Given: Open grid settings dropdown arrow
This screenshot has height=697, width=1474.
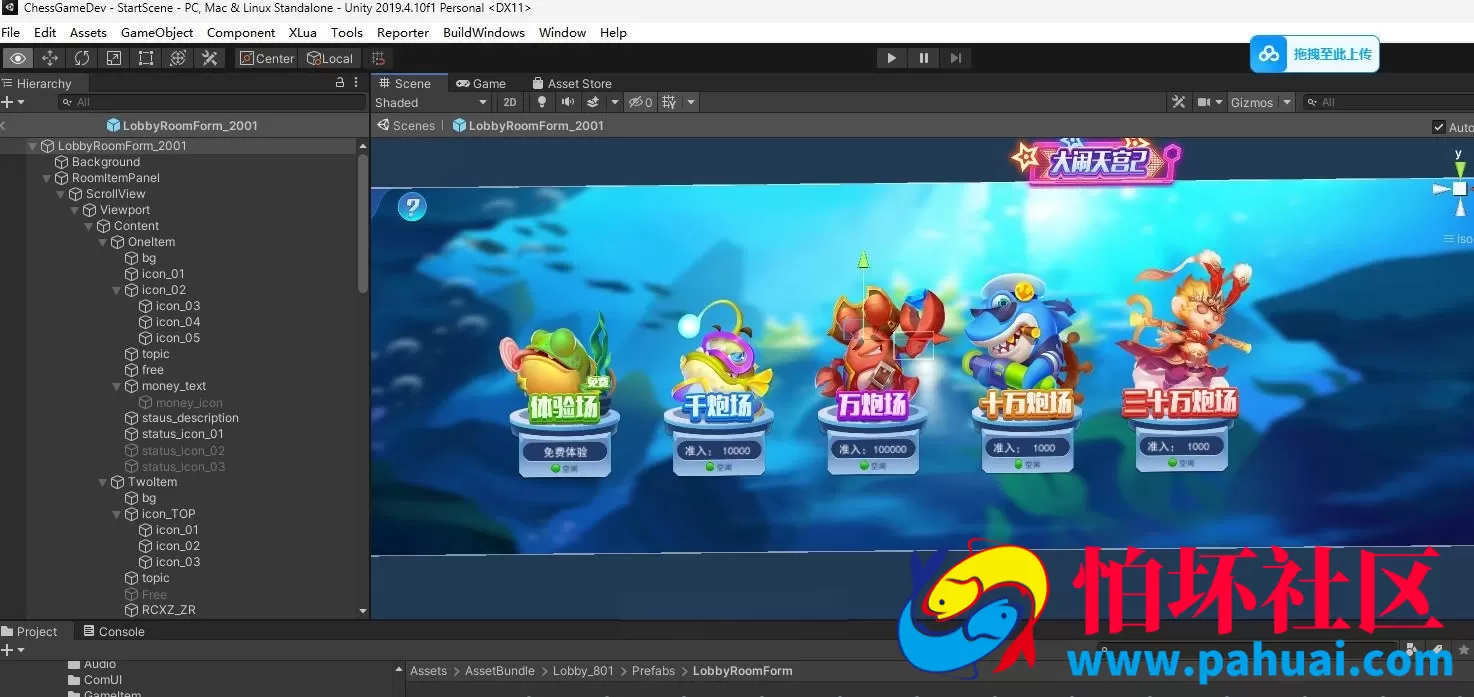Looking at the screenshot, I should point(691,102).
